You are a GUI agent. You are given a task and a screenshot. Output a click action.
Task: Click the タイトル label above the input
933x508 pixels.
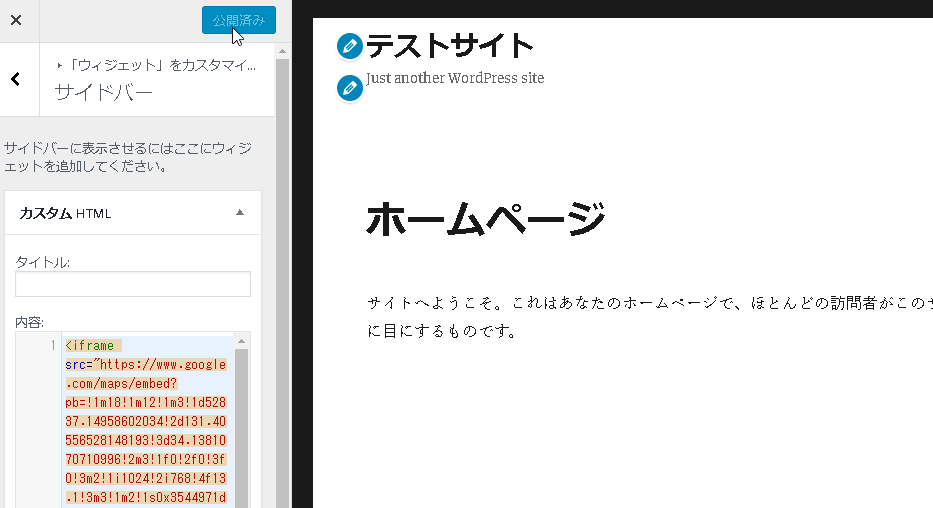tap(42, 261)
